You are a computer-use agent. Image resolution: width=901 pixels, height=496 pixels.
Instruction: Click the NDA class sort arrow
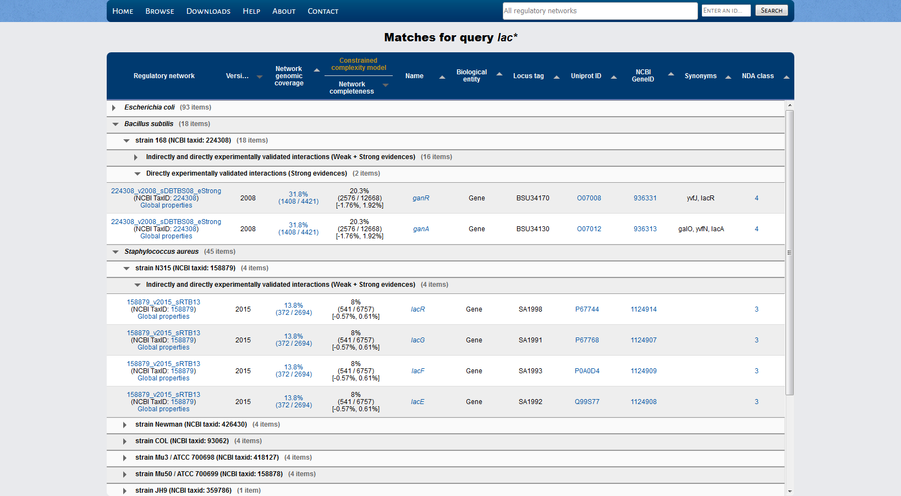coord(786,77)
